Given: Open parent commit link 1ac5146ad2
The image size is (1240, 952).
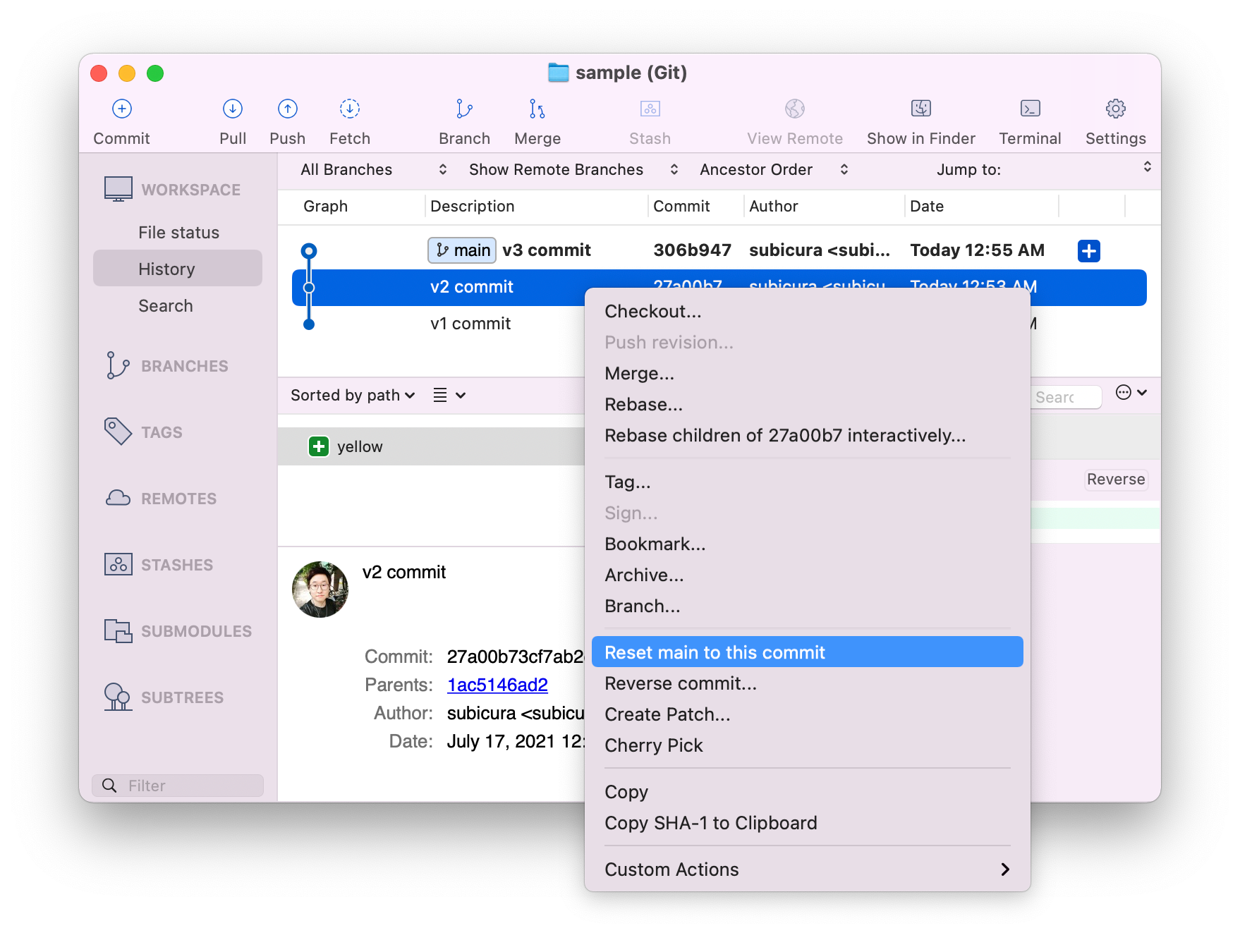Looking at the screenshot, I should (x=497, y=685).
